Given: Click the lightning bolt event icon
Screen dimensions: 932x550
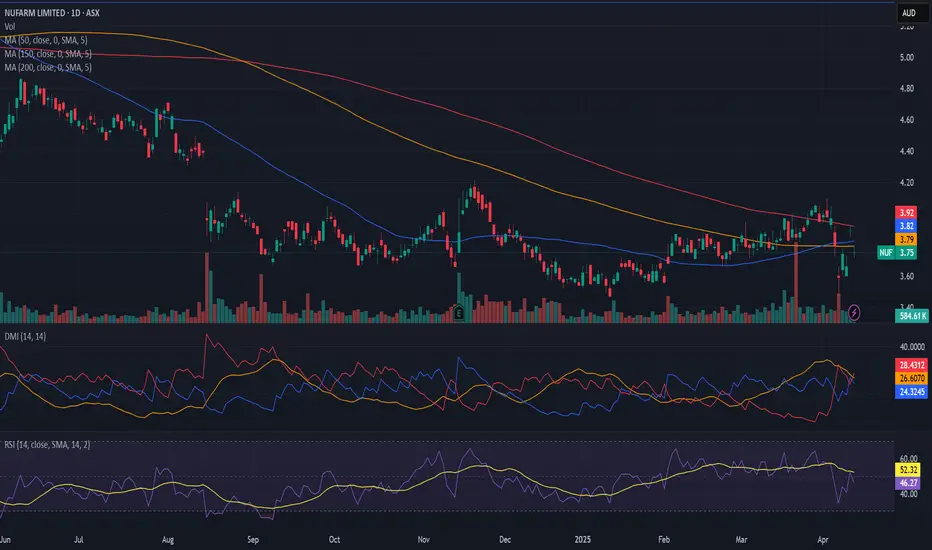Looking at the screenshot, I should [854, 312].
